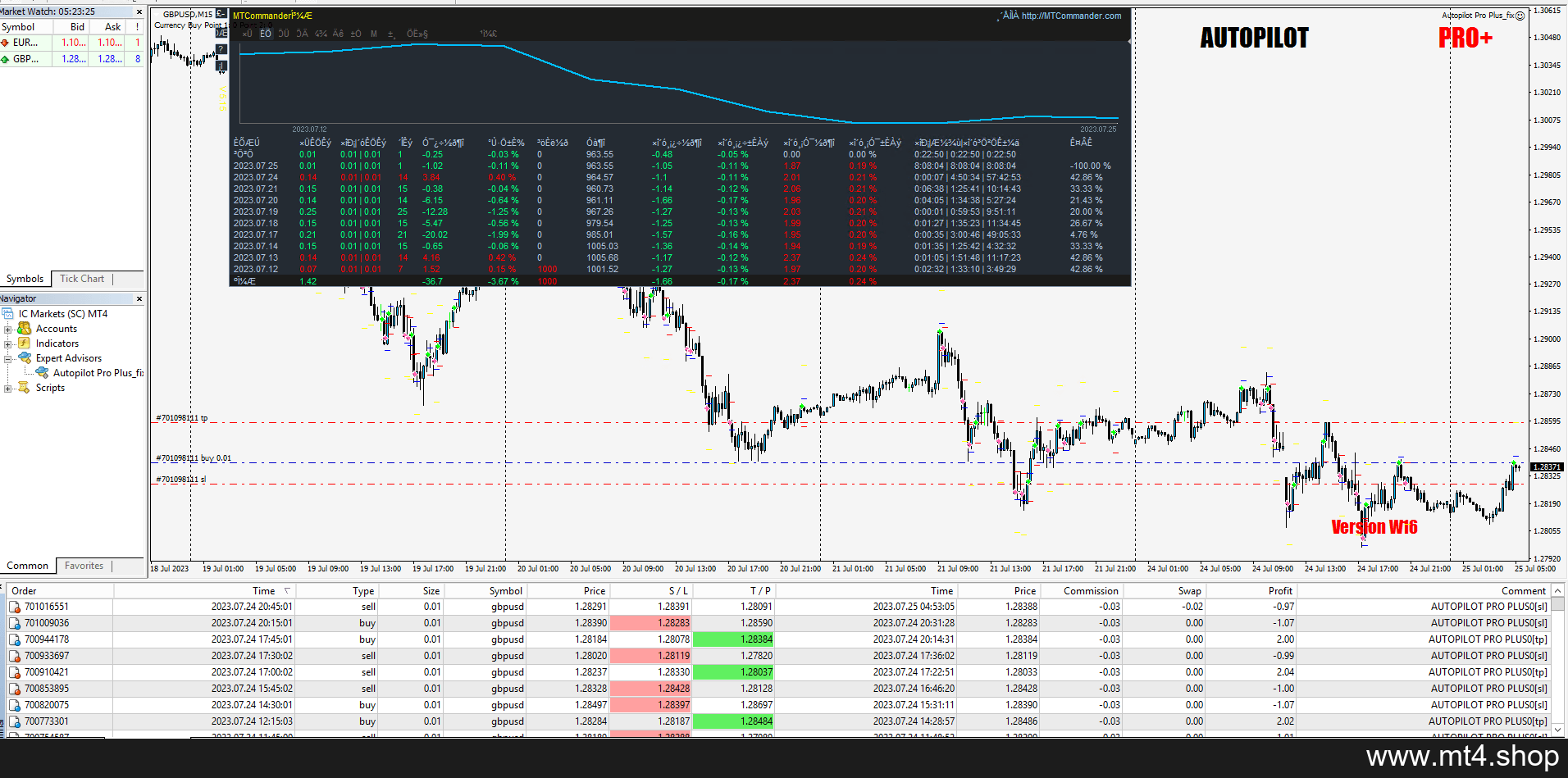Collapse the Expert Advisors tree node

(8, 359)
